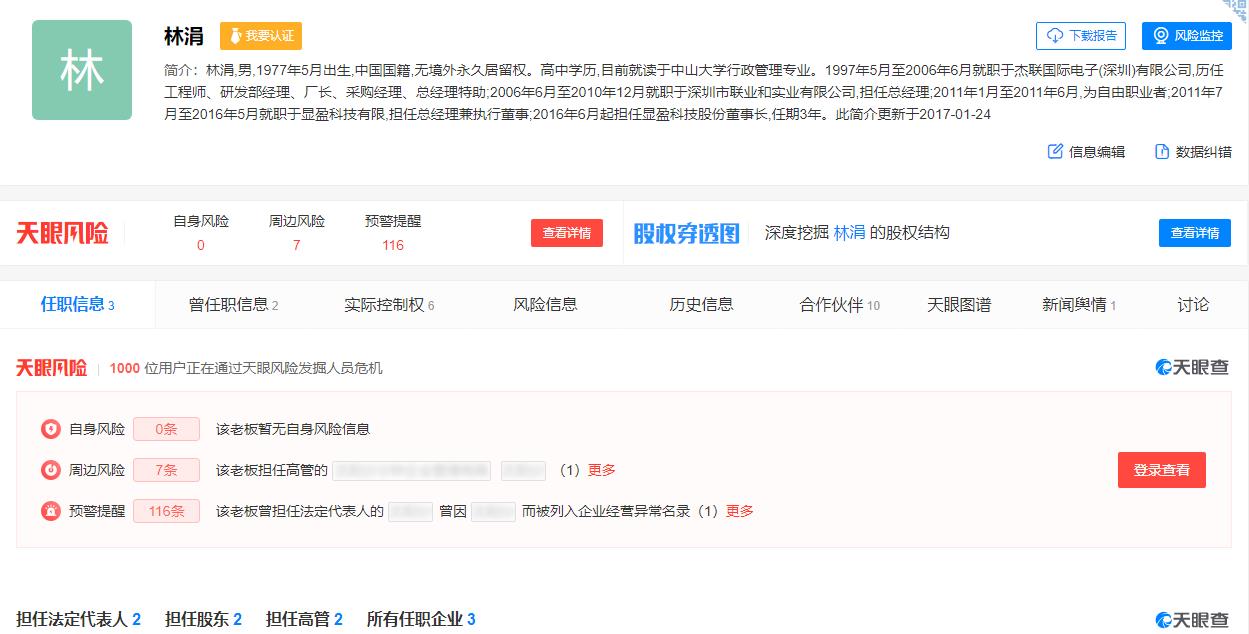The height and width of the screenshot is (634, 1249).
Task: Select the 担任股东 2 filter
Action: pos(203,620)
